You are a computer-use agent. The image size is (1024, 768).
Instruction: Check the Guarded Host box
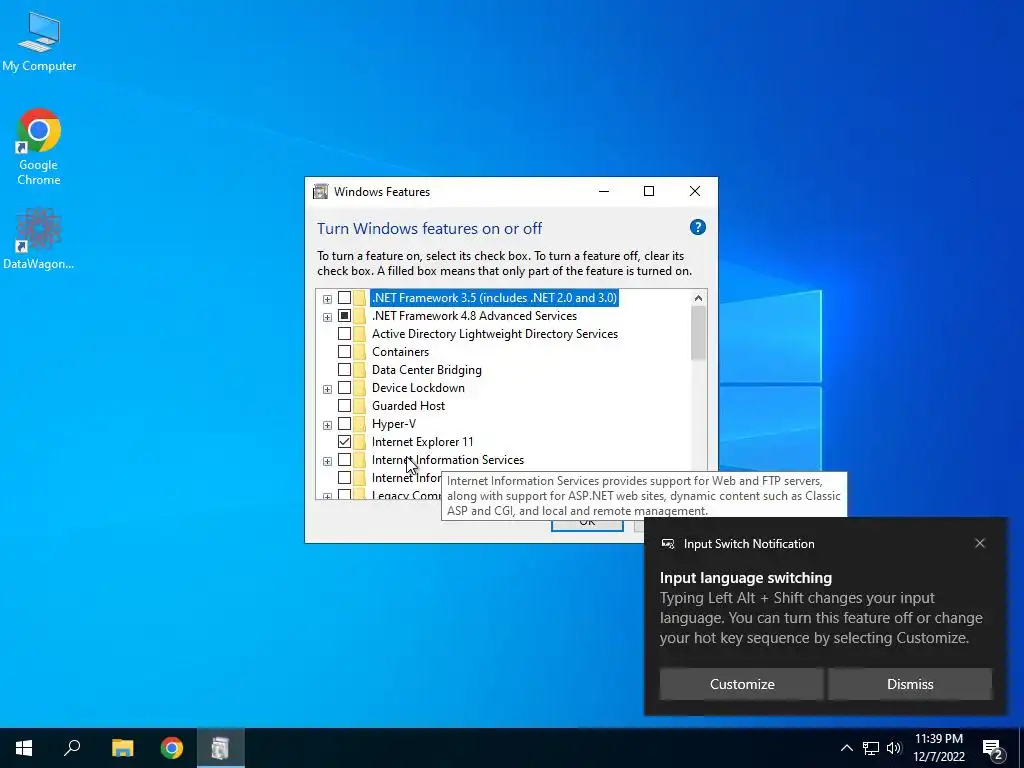click(344, 406)
